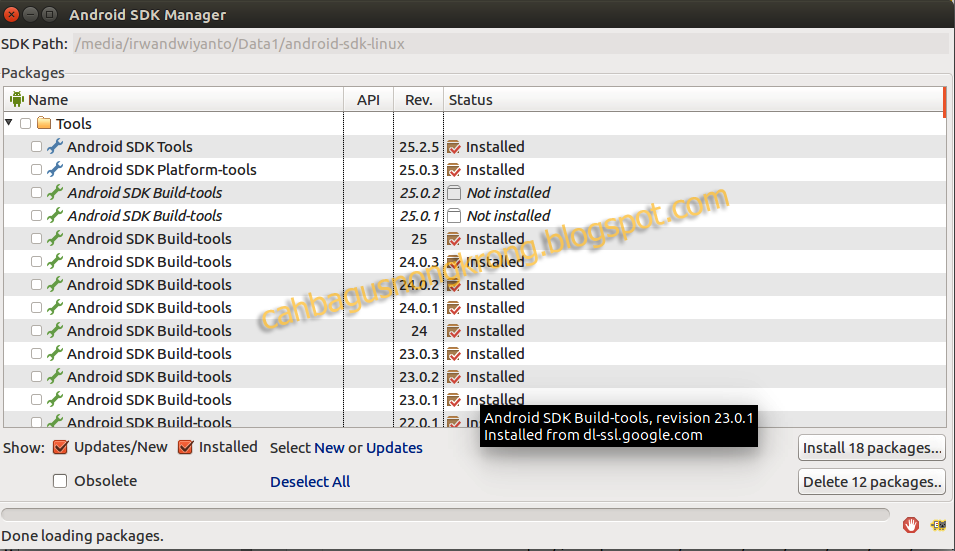Screen dimensions: 955x551
Task: Open the SDK manager log icon
Action: tap(939, 525)
